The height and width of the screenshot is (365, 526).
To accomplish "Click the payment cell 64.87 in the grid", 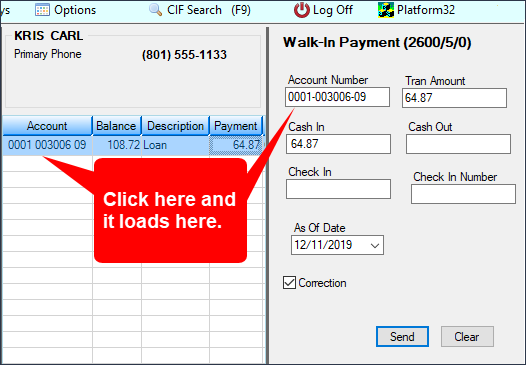I will (x=236, y=145).
